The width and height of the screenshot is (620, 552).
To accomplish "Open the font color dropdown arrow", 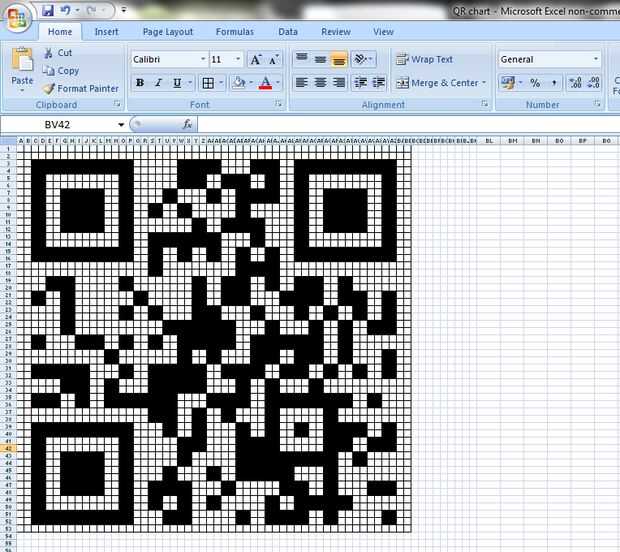I will tap(278, 83).
